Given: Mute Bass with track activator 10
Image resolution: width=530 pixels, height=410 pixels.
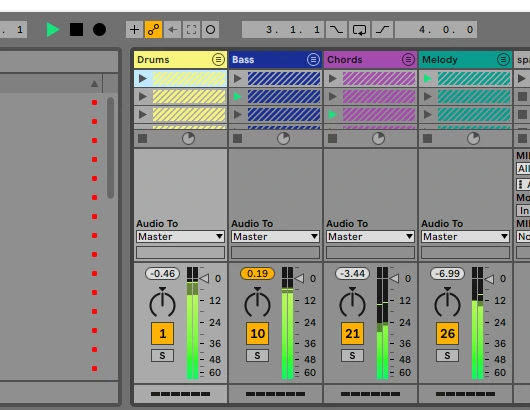Looking at the screenshot, I should (x=257, y=334).
